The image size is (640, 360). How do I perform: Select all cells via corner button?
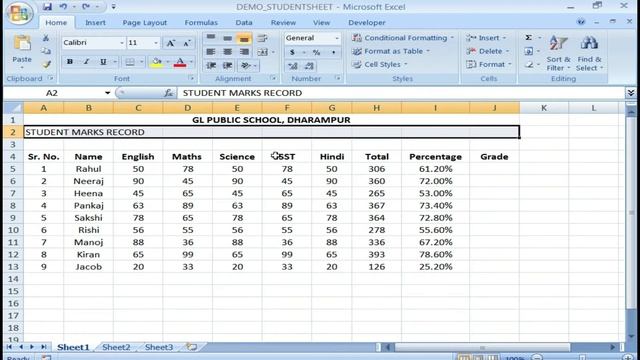tap(13, 108)
